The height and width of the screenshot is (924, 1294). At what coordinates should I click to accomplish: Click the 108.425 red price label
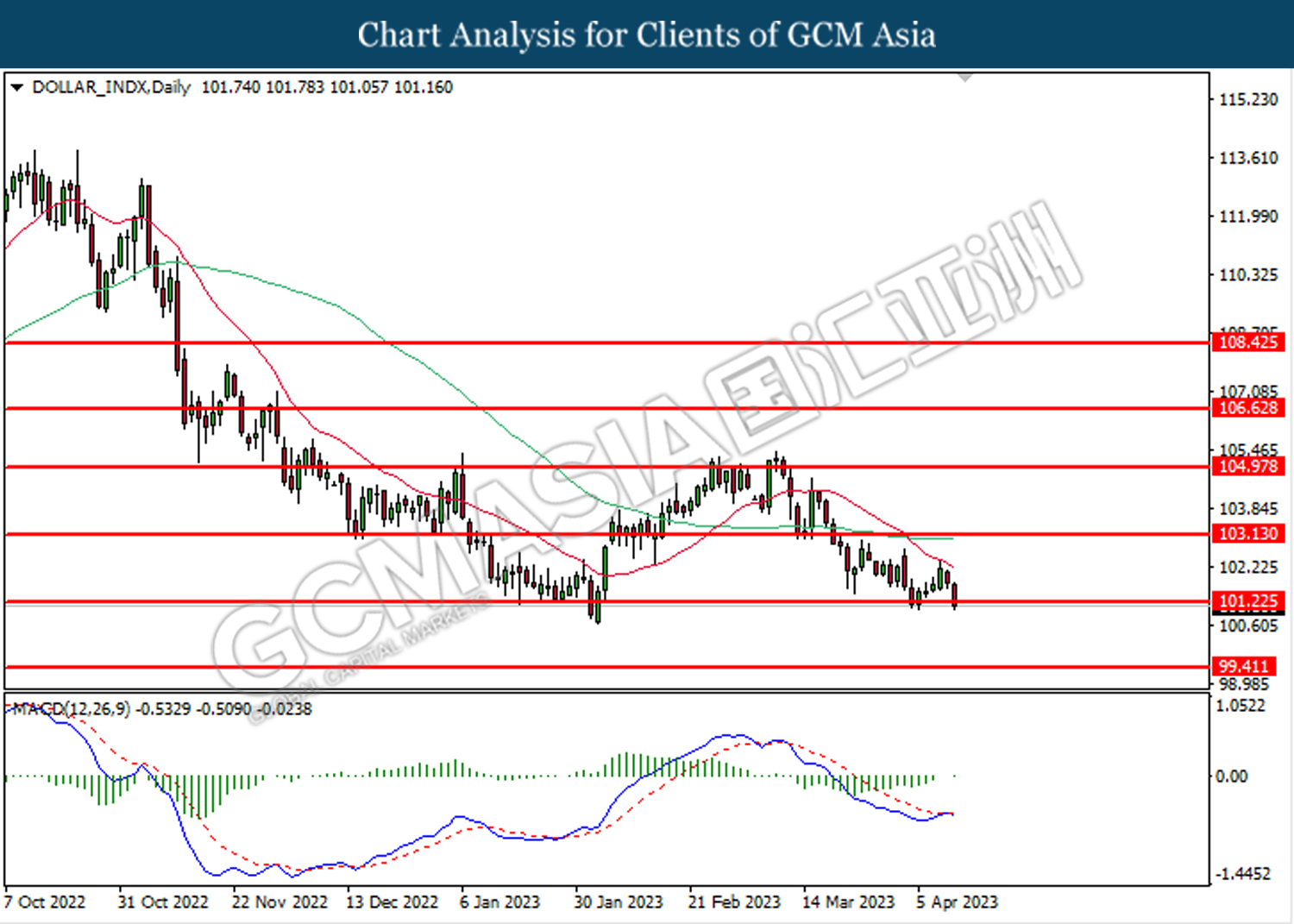(x=1248, y=343)
